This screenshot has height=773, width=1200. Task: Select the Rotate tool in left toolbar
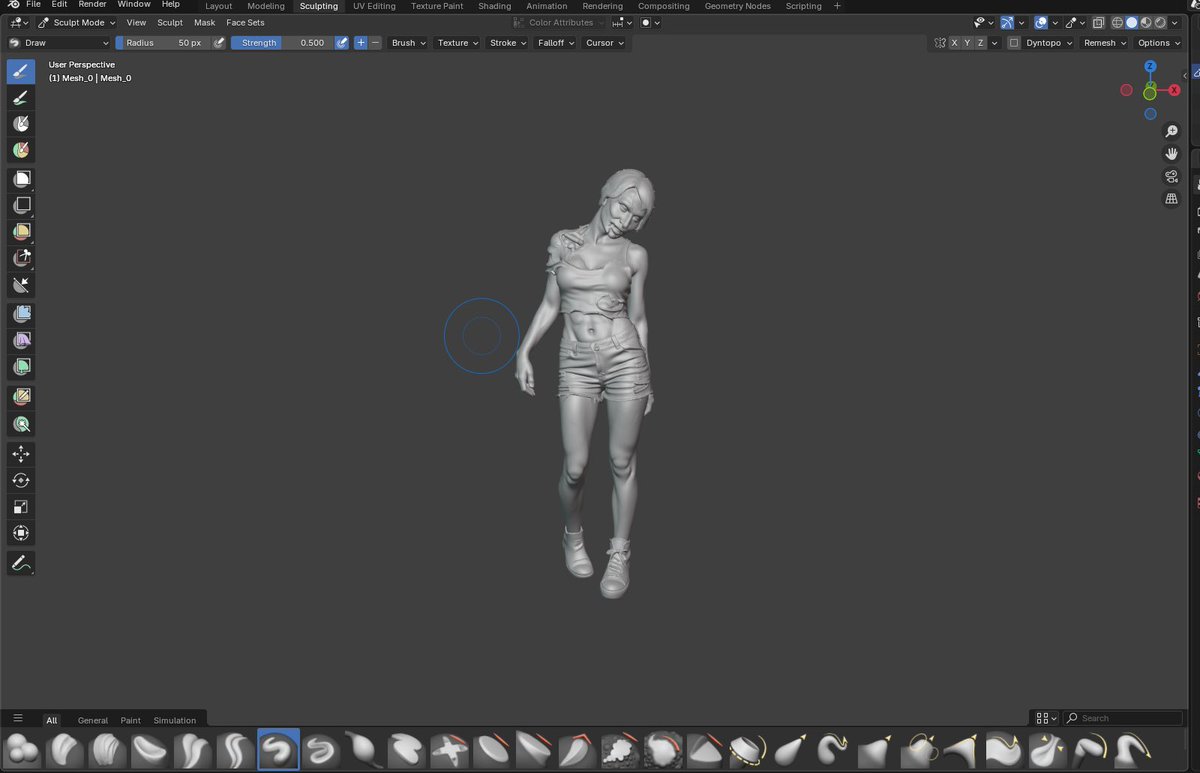click(21, 480)
